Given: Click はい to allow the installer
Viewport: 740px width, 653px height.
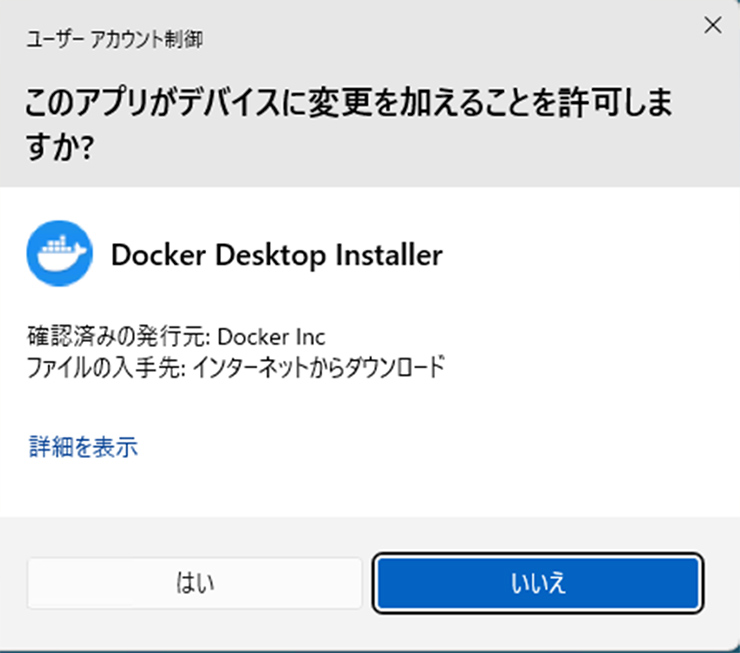Looking at the screenshot, I should pos(195,582).
